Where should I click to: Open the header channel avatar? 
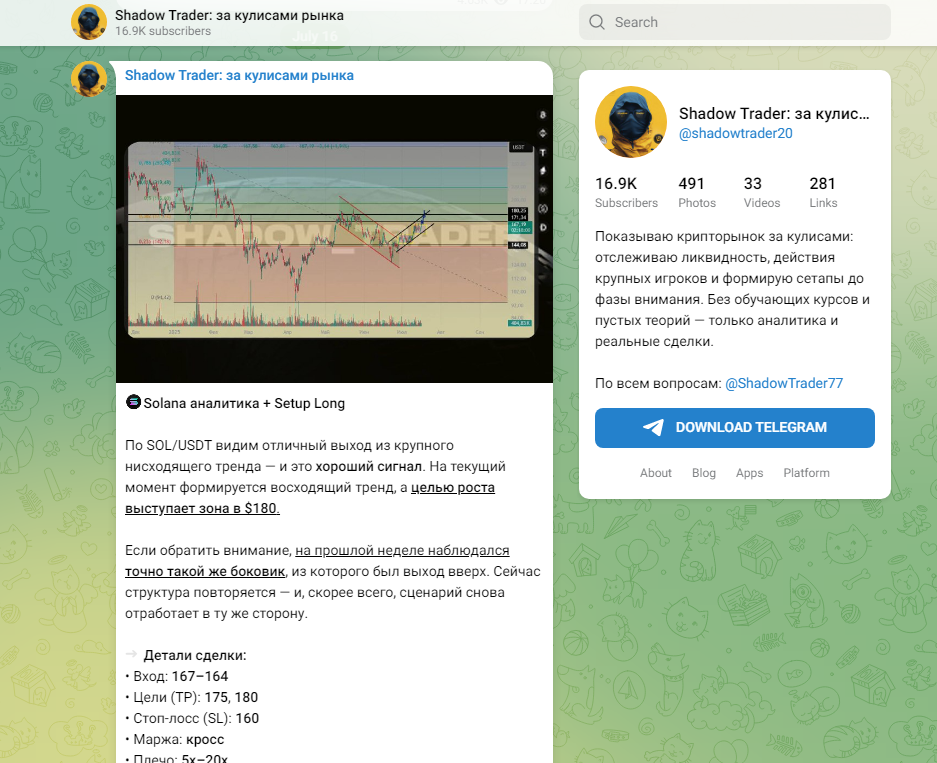89,22
